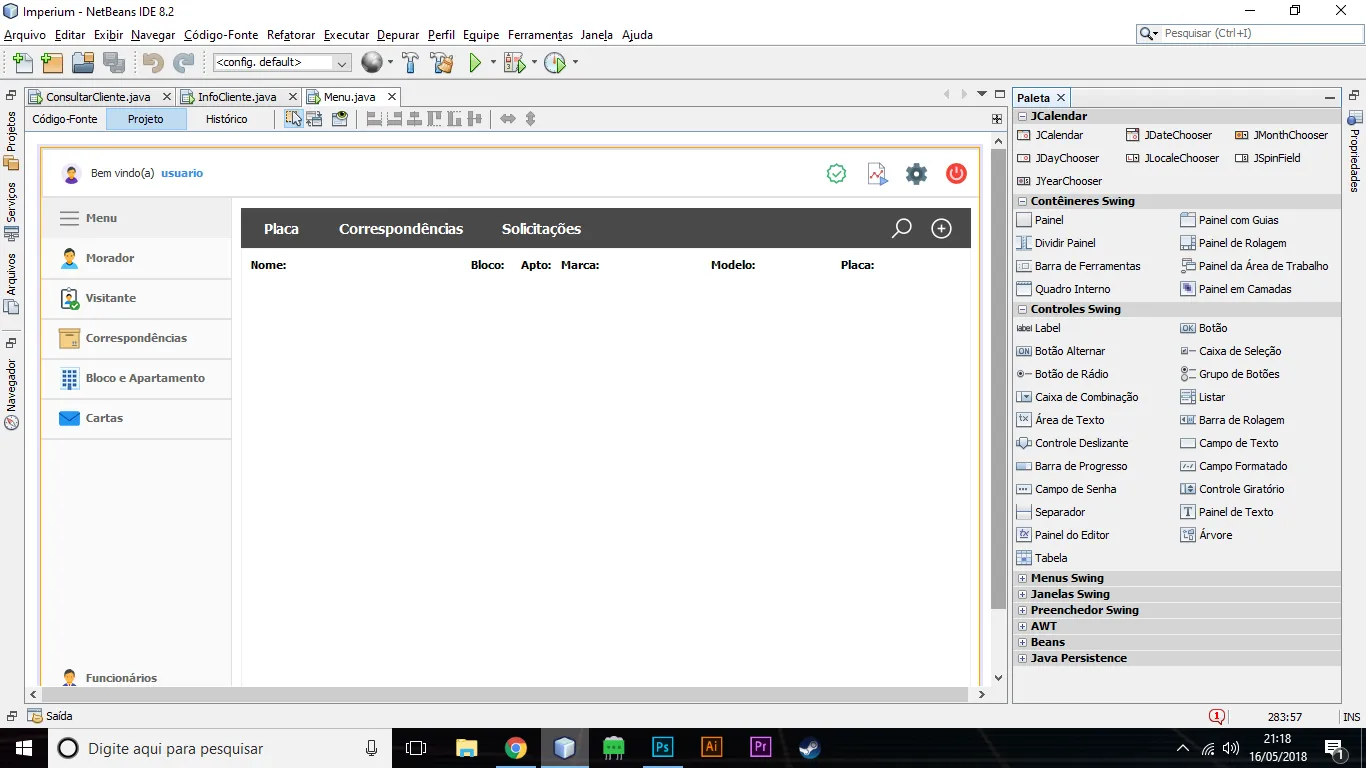Click the Selection Mode arrow icon
The width and height of the screenshot is (1366, 768).
click(x=293, y=118)
